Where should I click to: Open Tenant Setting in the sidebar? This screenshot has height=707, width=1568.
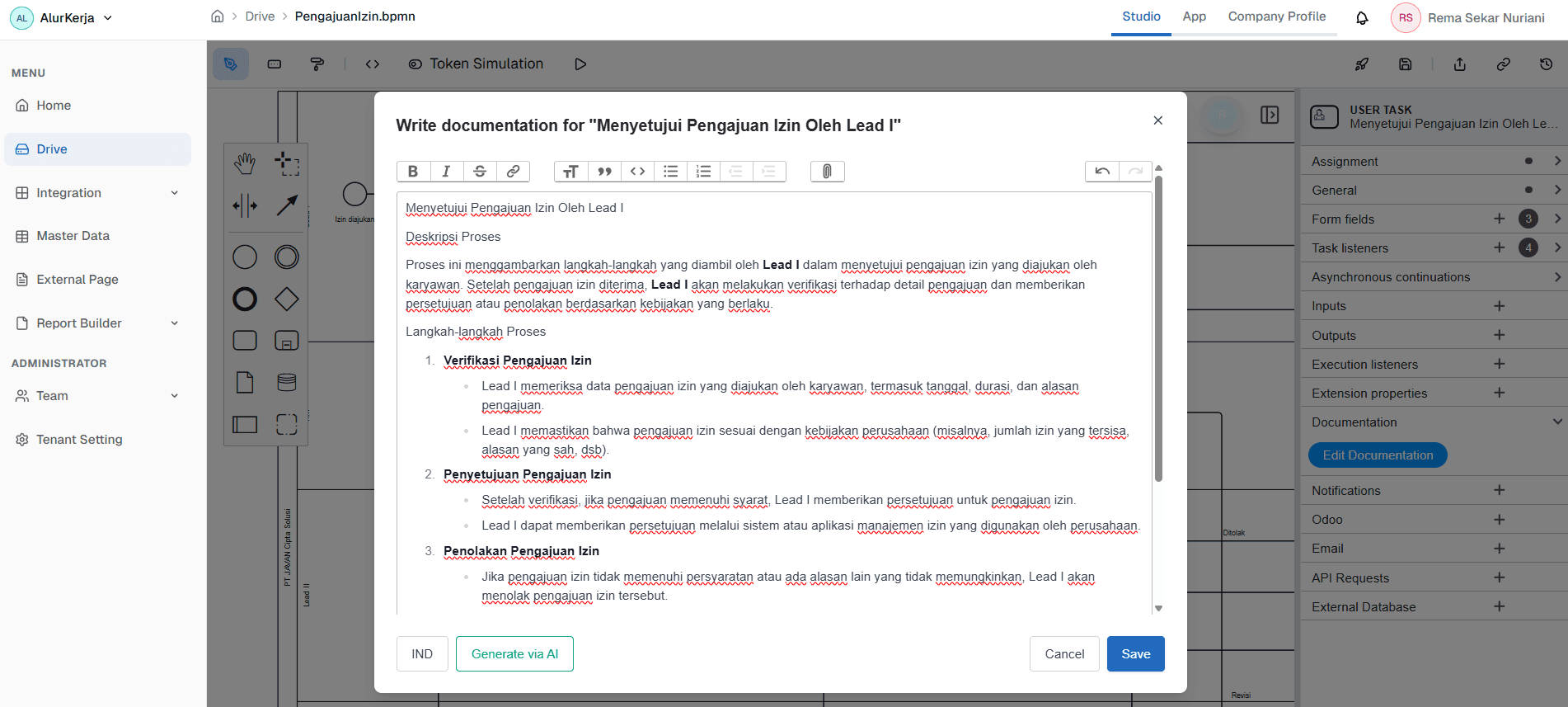point(97,439)
